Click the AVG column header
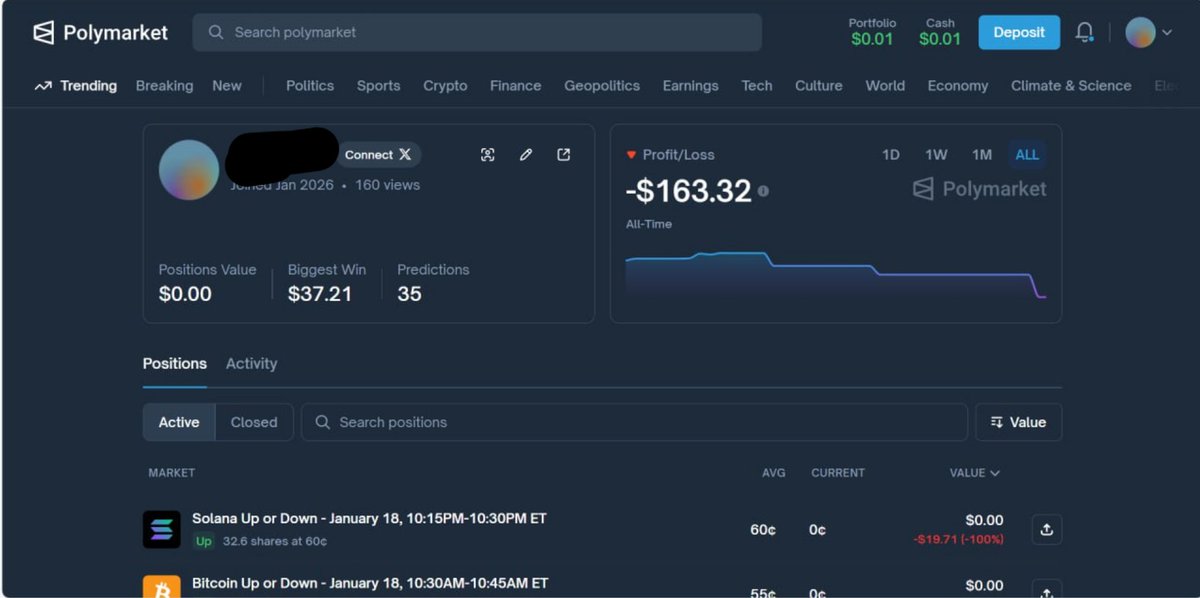 point(774,473)
